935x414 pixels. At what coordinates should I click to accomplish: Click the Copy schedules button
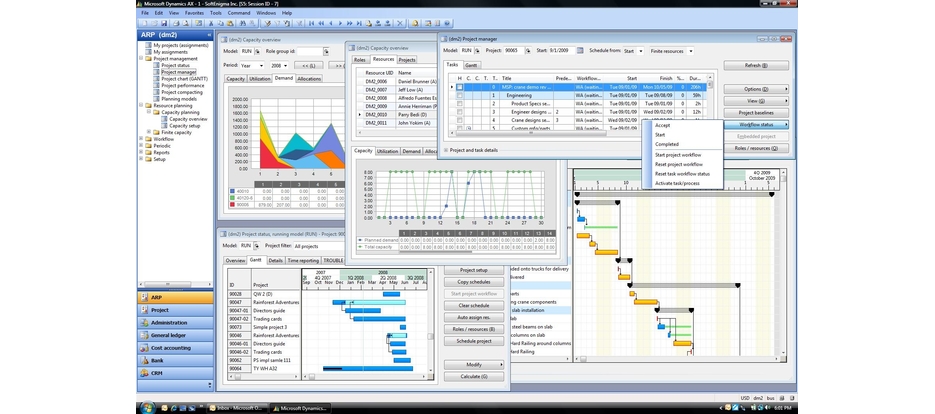pos(474,282)
